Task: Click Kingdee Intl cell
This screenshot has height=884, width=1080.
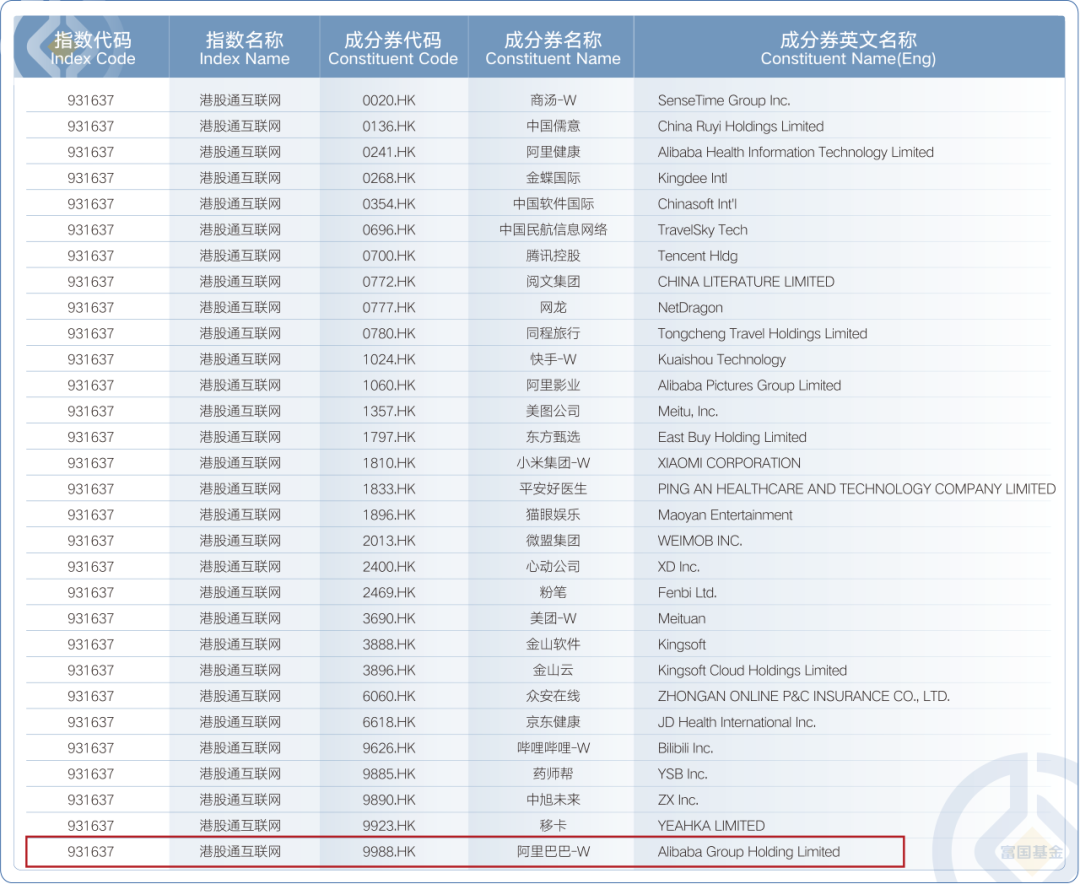Action: pyautogui.click(x=692, y=178)
